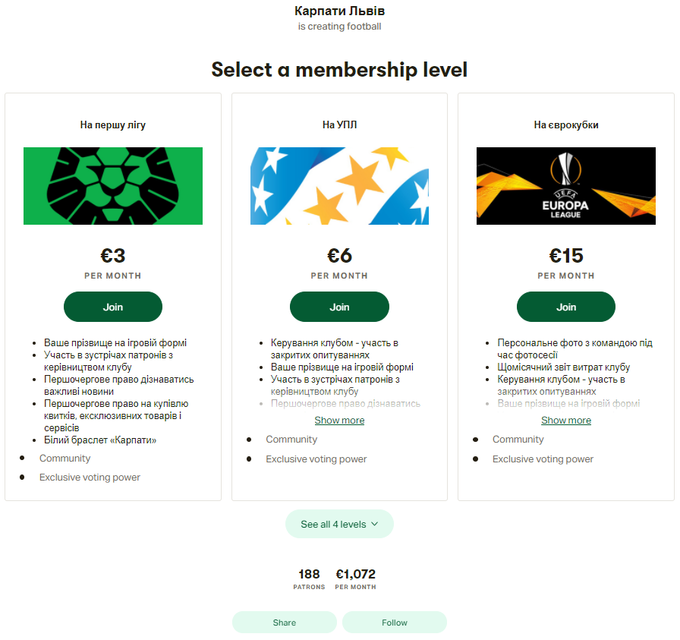Click the На першу лігу tier title
680x640 pixels.
[113, 125]
